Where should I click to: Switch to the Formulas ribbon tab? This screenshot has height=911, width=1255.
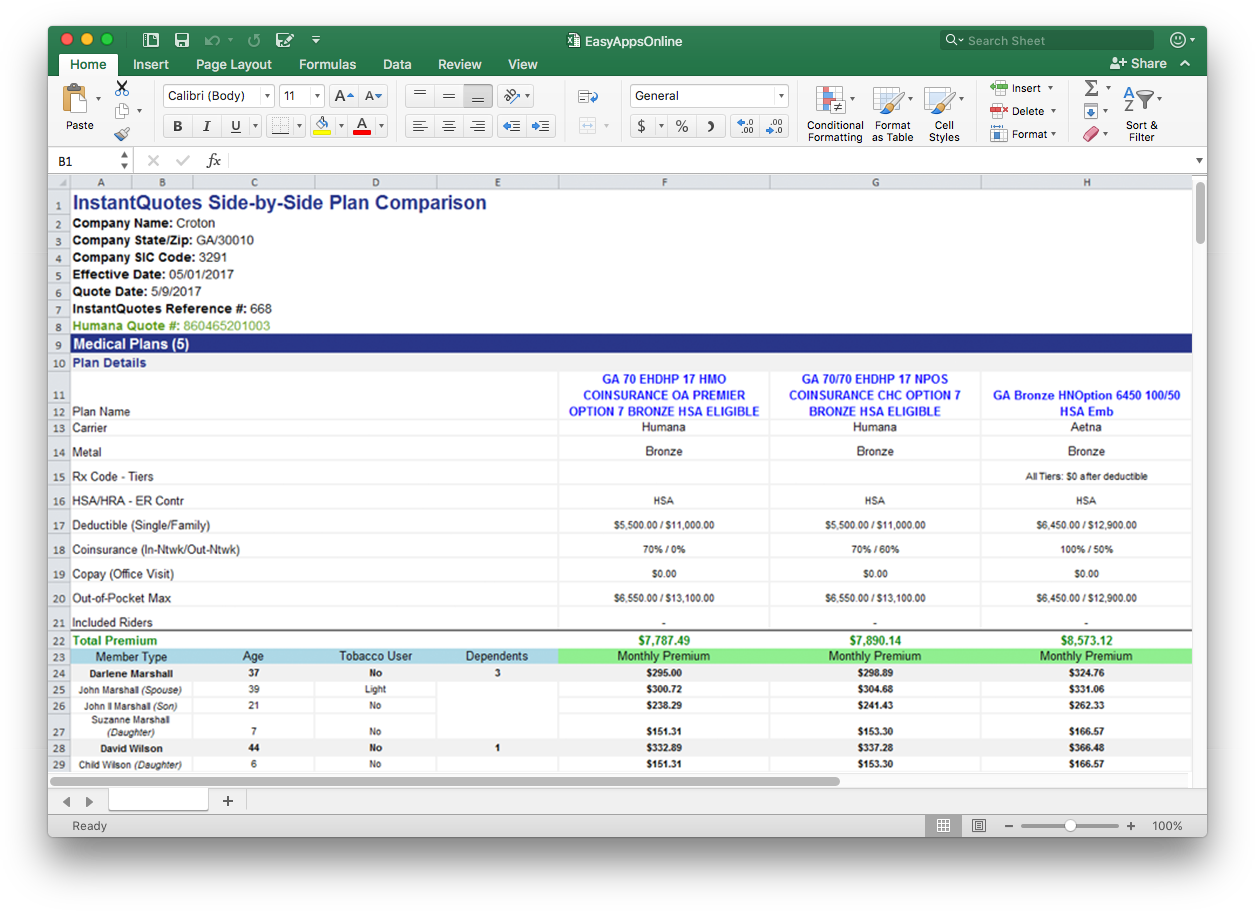click(327, 64)
